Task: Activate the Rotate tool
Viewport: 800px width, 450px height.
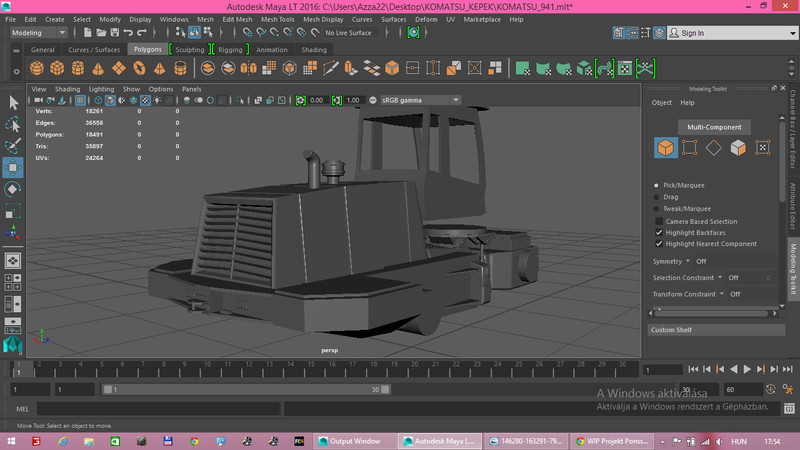Action: [13, 189]
